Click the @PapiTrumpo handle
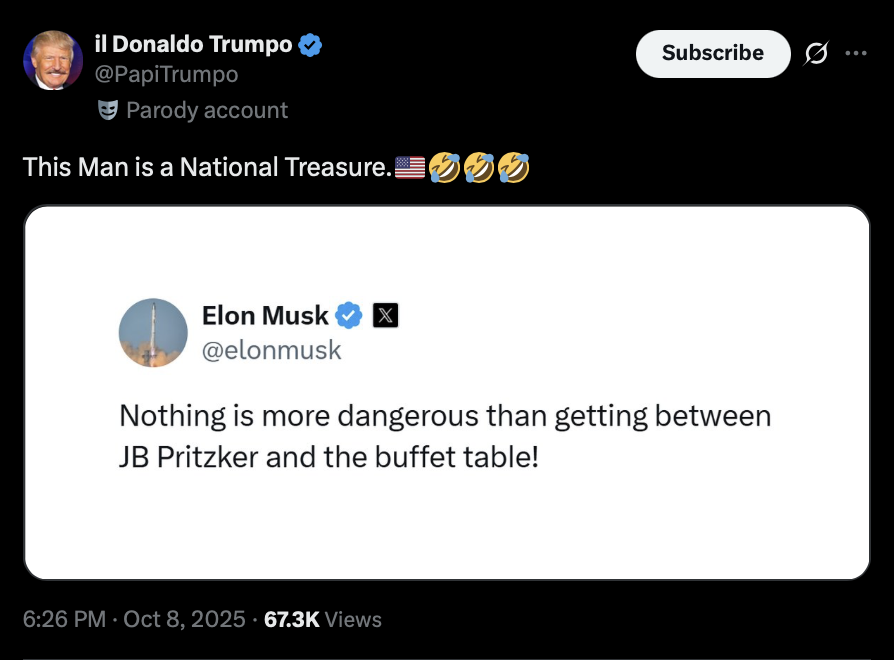Viewport: 894px width, 660px height. 166,74
